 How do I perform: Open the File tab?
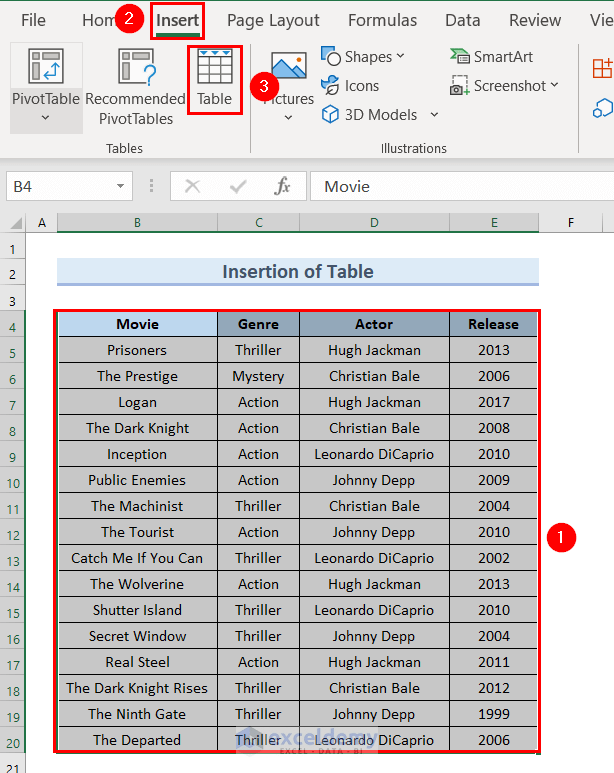pos(33,20)
